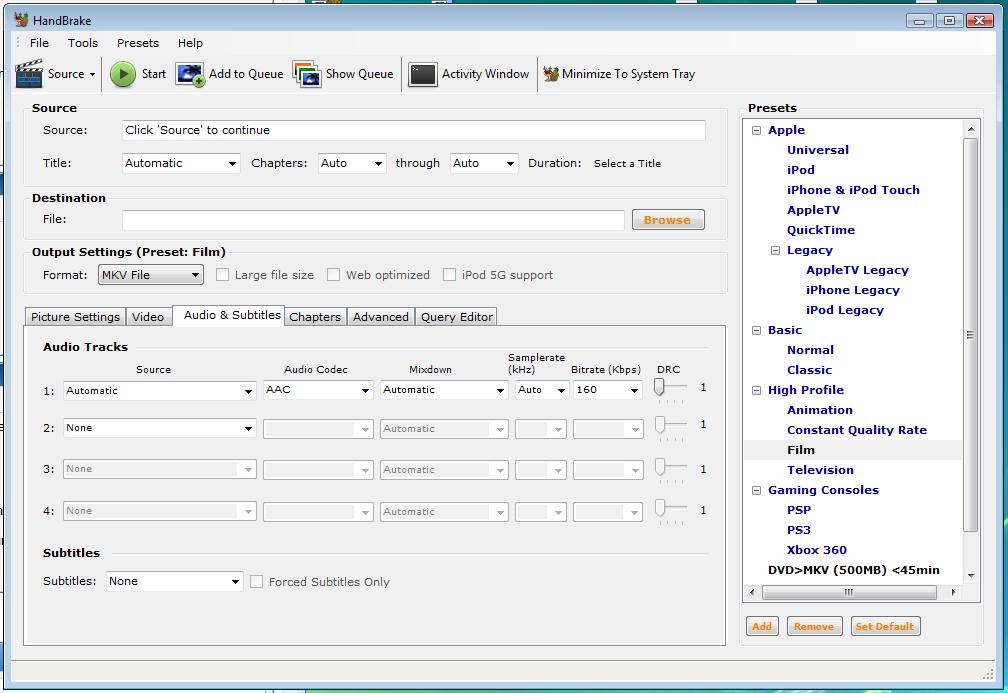The width and height of the screenshot is (1008, 693).
Task: Select the Xbox 360 preset
Action: tap(816, 550)
